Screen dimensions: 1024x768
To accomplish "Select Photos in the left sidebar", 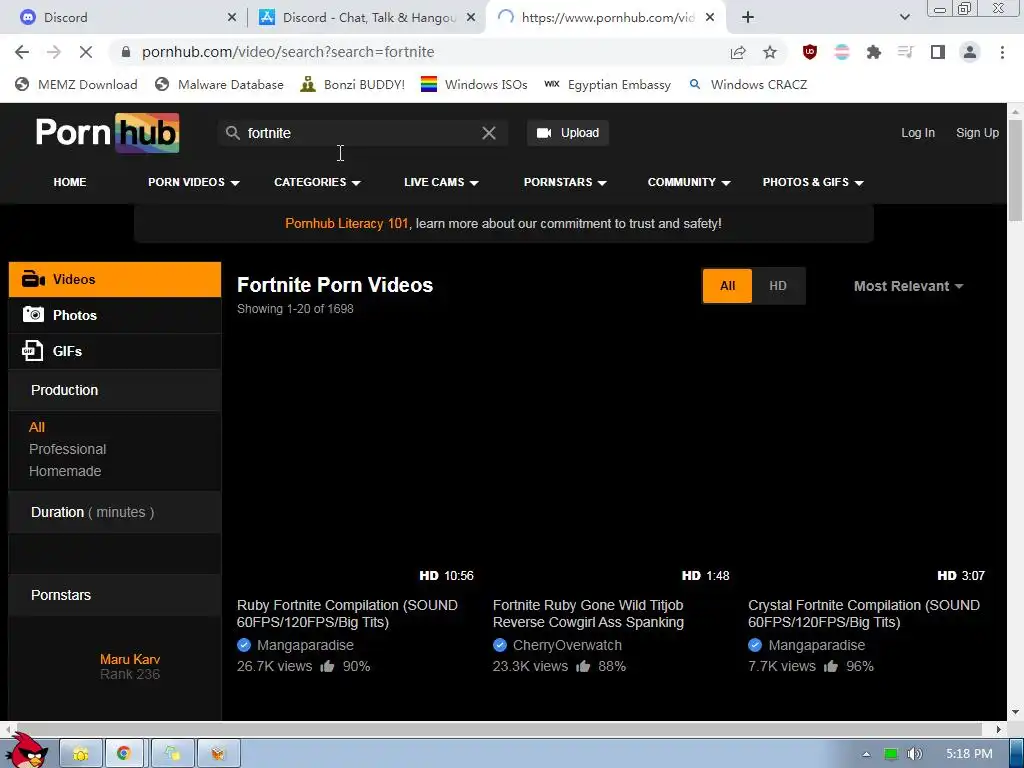I will 115,315.
